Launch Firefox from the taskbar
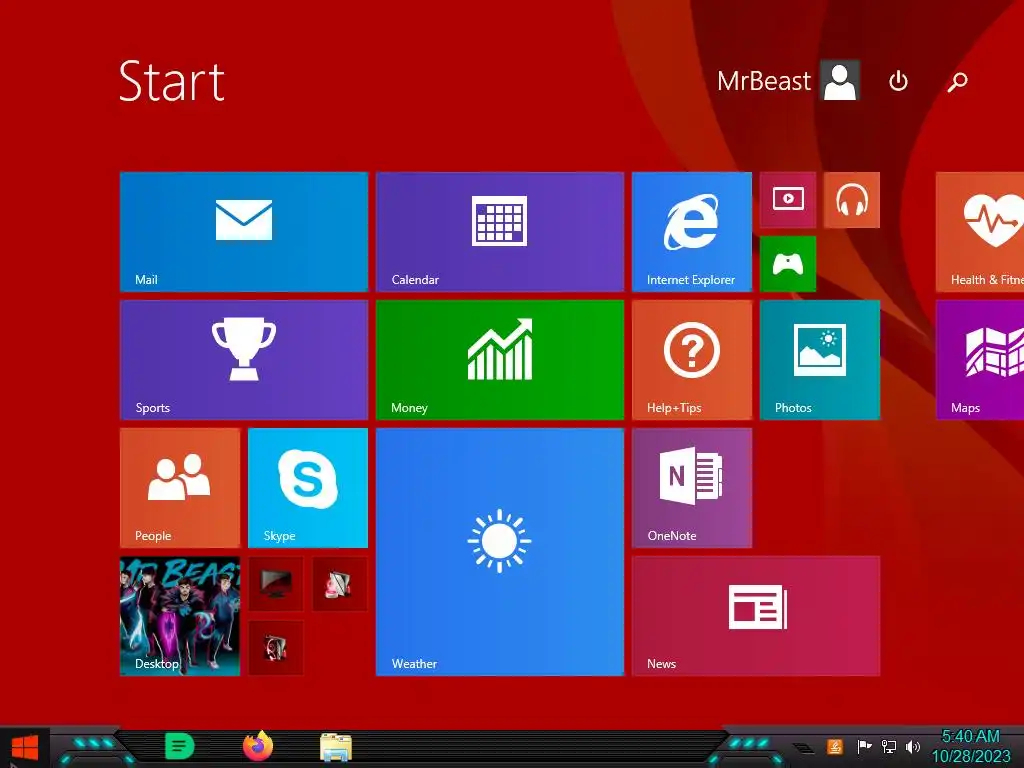This screenshot has height=768, width=1024. coord(258,746)
